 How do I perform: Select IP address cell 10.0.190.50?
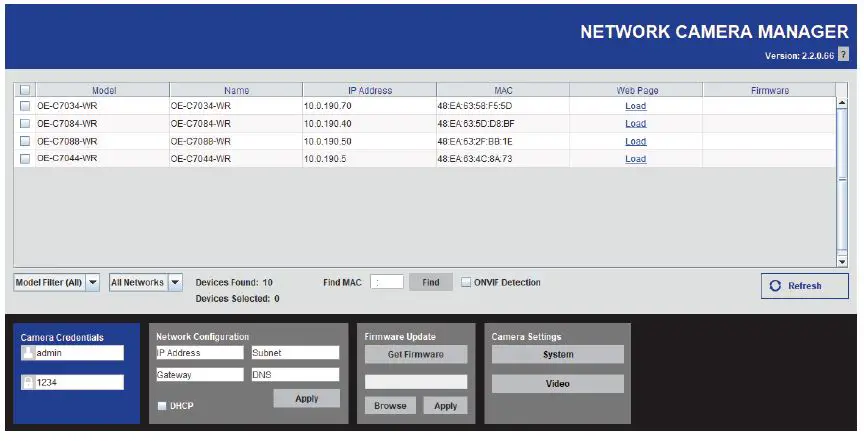(x=369, y=141)
